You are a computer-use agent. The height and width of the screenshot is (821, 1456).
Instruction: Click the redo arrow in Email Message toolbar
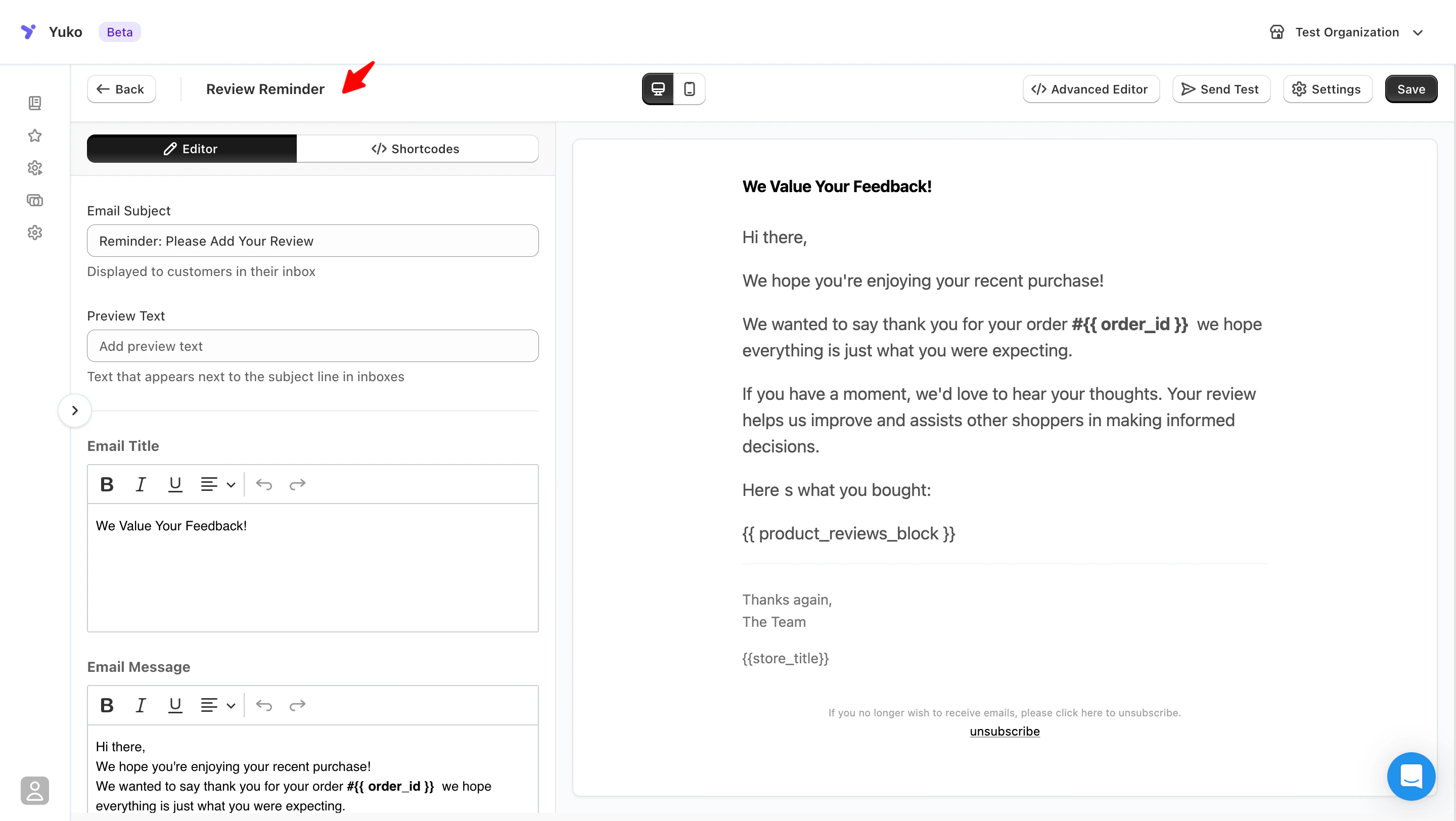pos(297,705)
